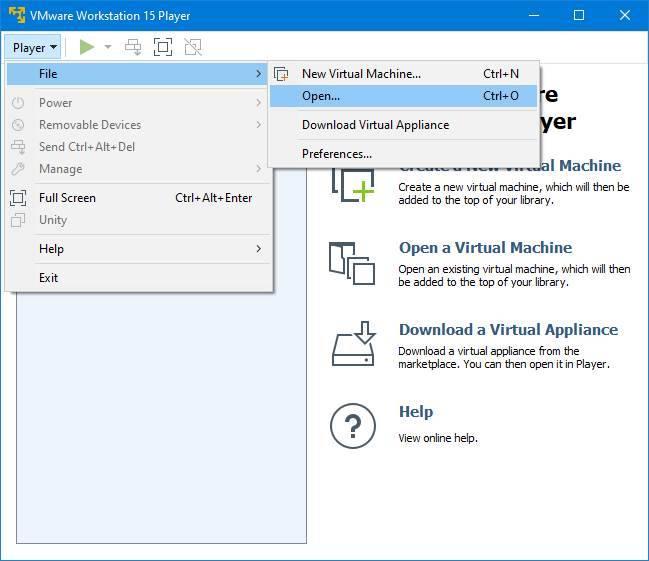The width and height of the screenshot is (649, 561).
Task: Click the Power menu entry
Action: (137, 103)
